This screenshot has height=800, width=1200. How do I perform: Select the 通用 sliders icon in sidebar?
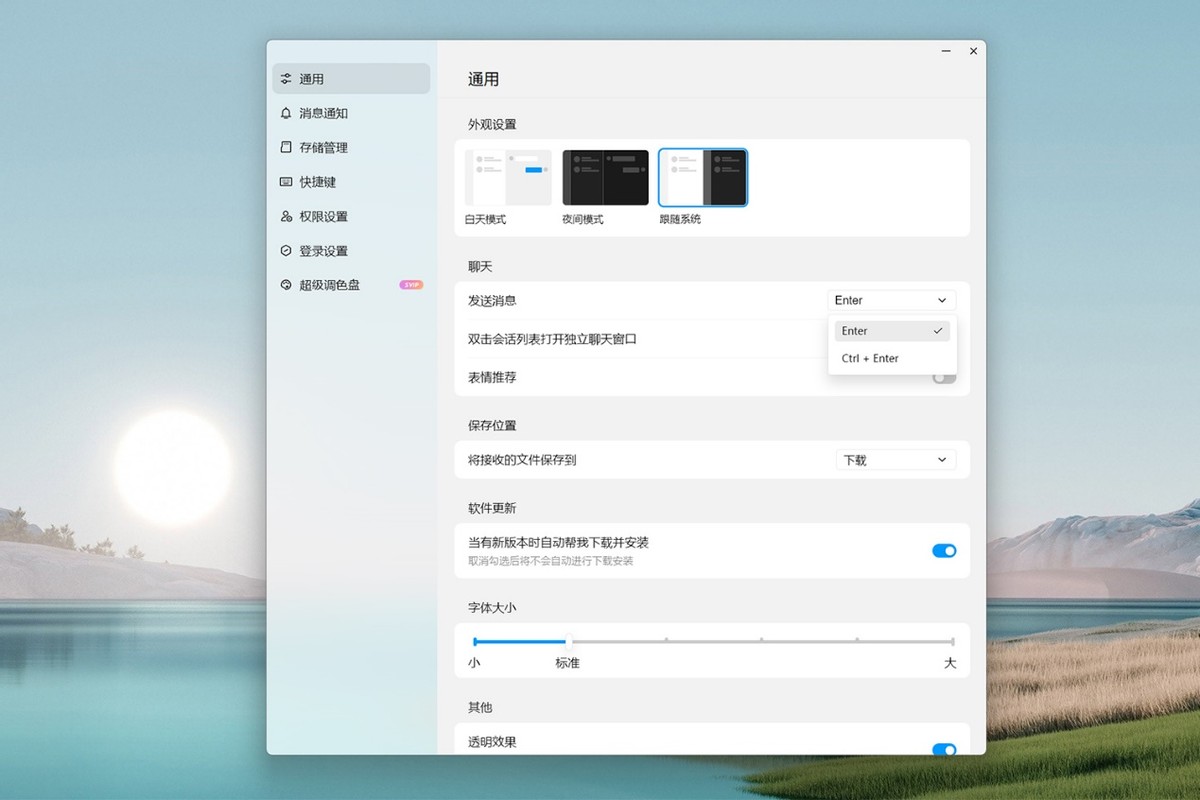287,78
